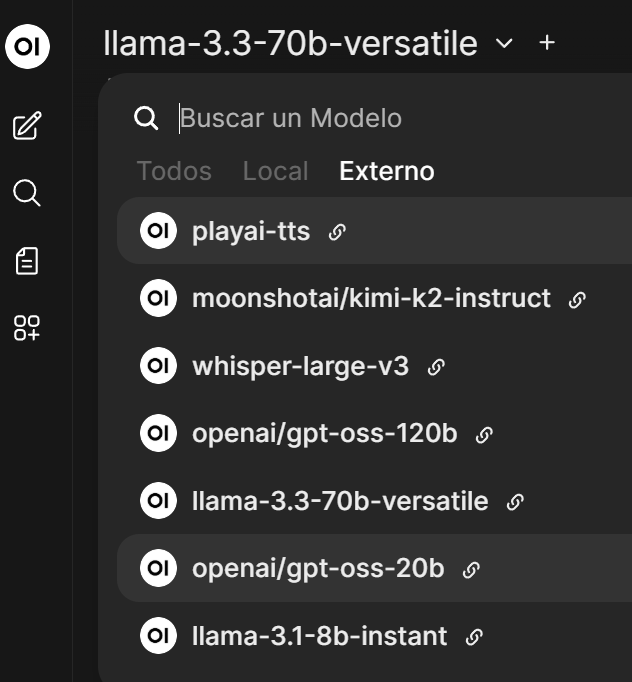Switch to the Todos filter tab
Viewport: 632px width, 682px height.
[x=174, y=171]
